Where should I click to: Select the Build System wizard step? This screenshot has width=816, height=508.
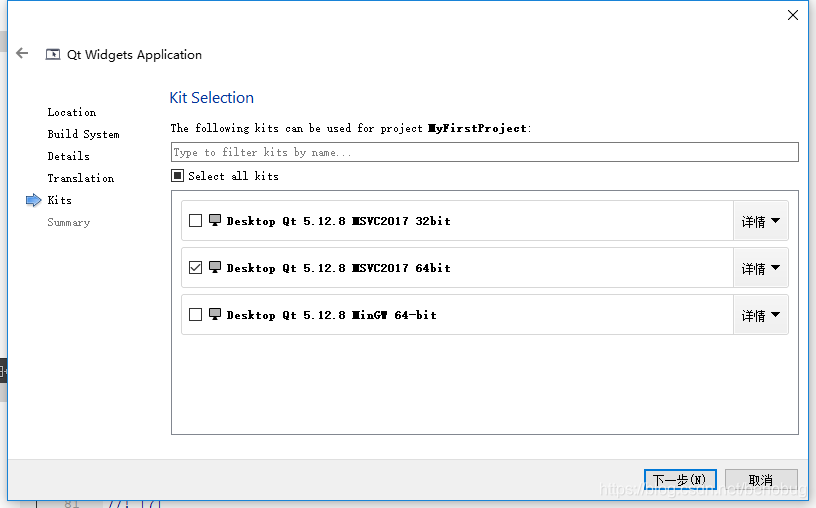(83, 134)
